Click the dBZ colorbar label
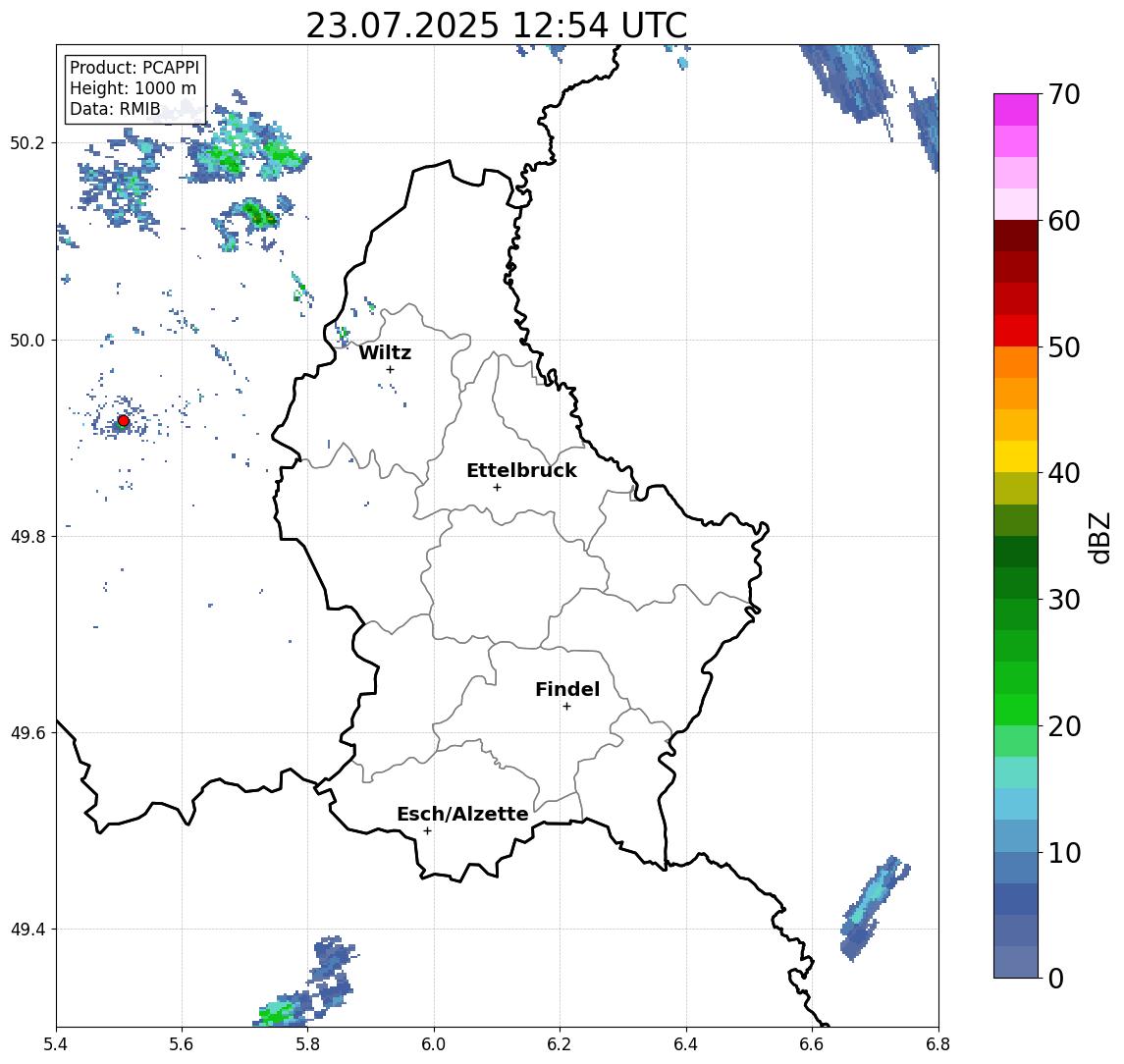The width and height of the screenshot is (1124, 1064). [1098, 538]
